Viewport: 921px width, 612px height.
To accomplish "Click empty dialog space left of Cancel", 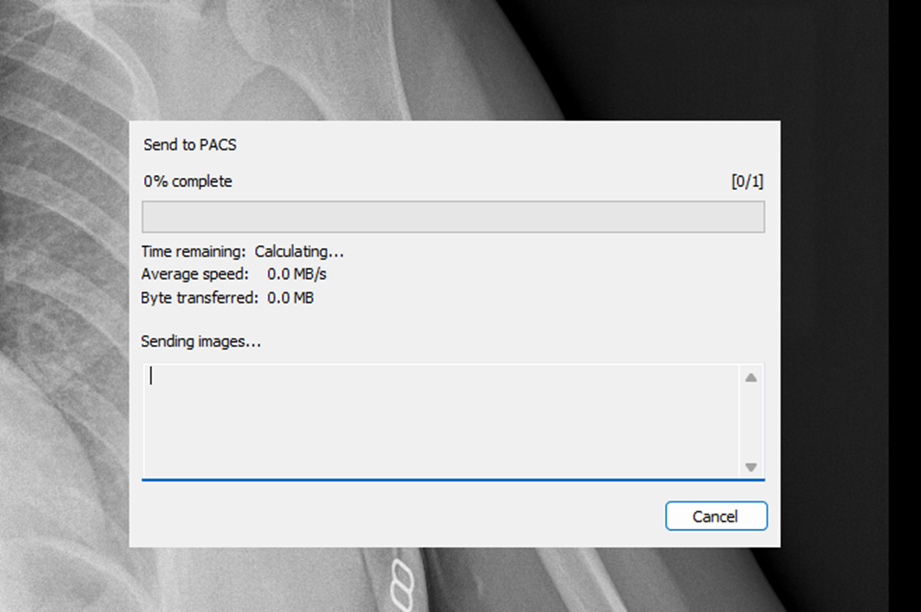I will (400, 516).
